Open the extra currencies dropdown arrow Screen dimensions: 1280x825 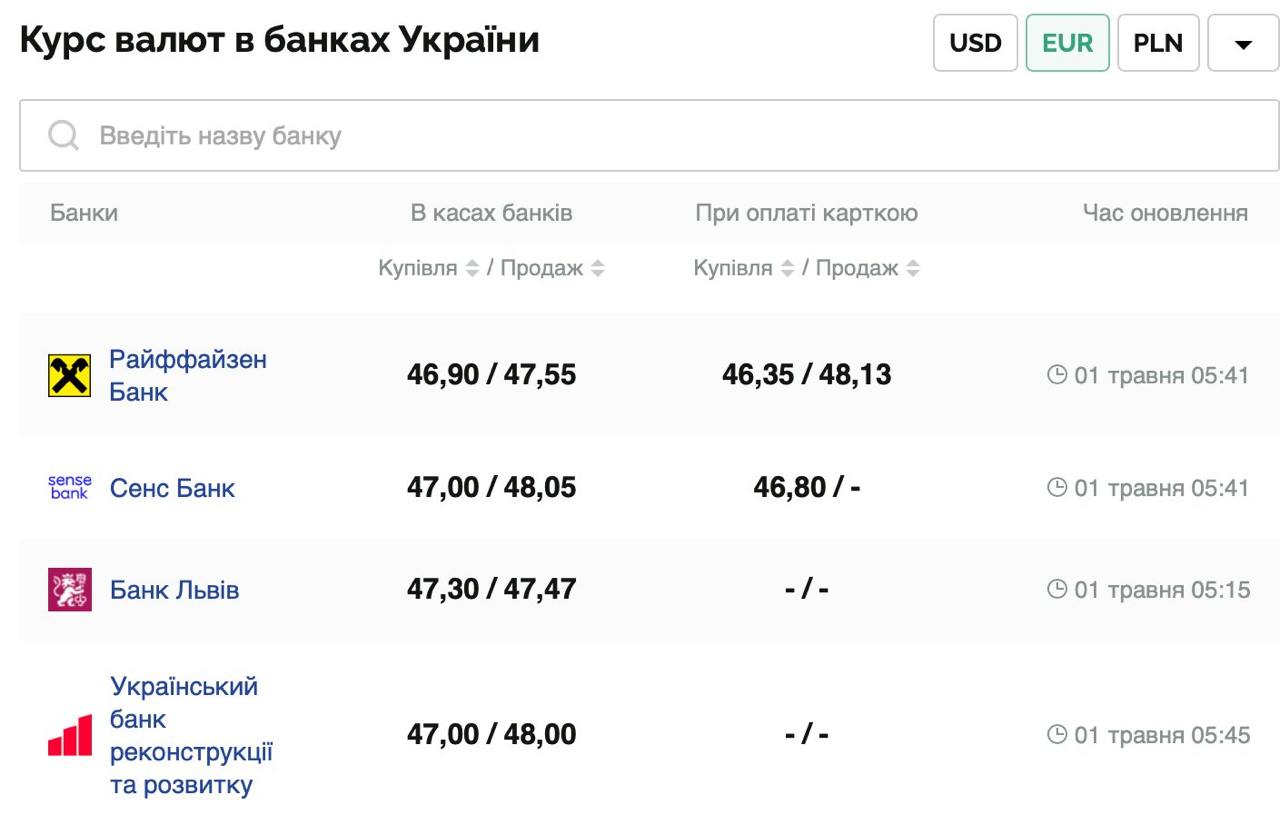point(1243,43)
